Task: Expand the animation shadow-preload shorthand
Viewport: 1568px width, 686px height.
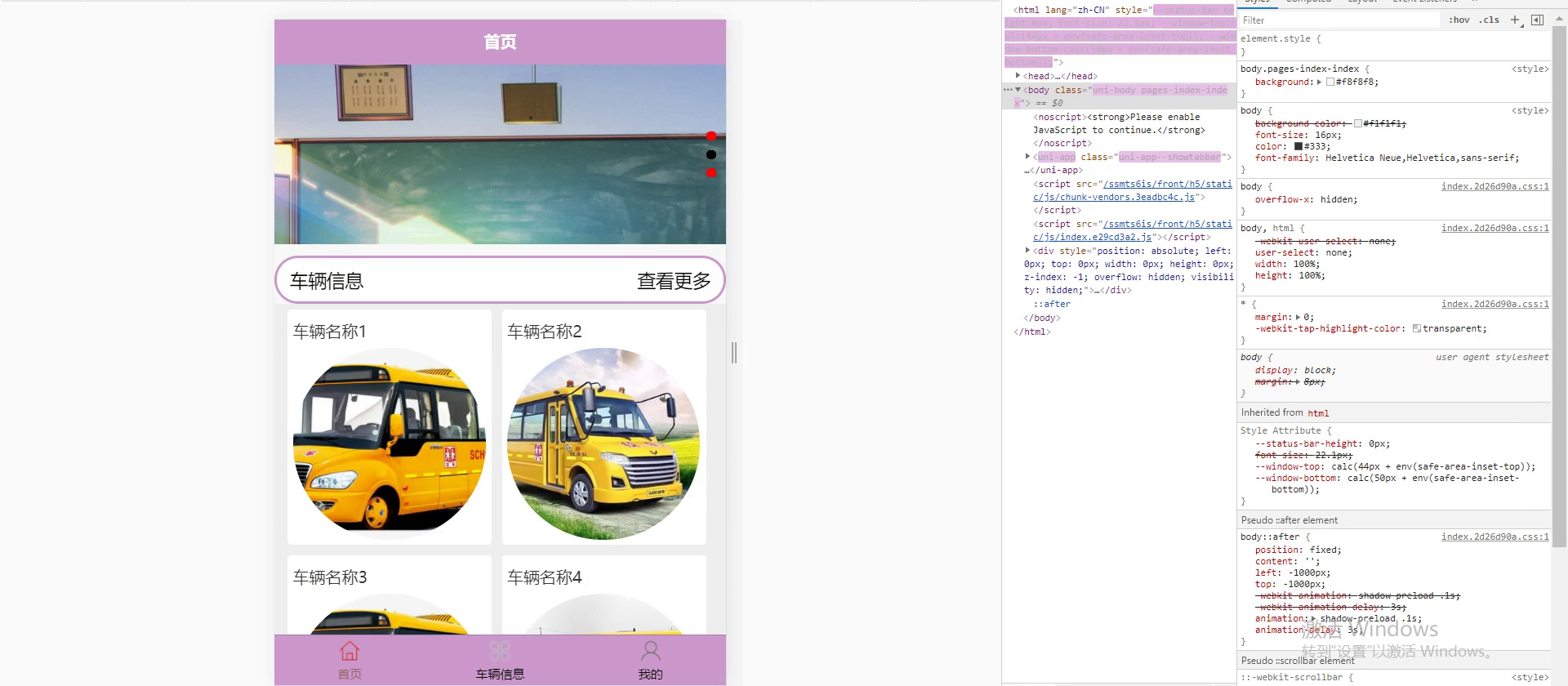Action: click(x=1313, y=619)
